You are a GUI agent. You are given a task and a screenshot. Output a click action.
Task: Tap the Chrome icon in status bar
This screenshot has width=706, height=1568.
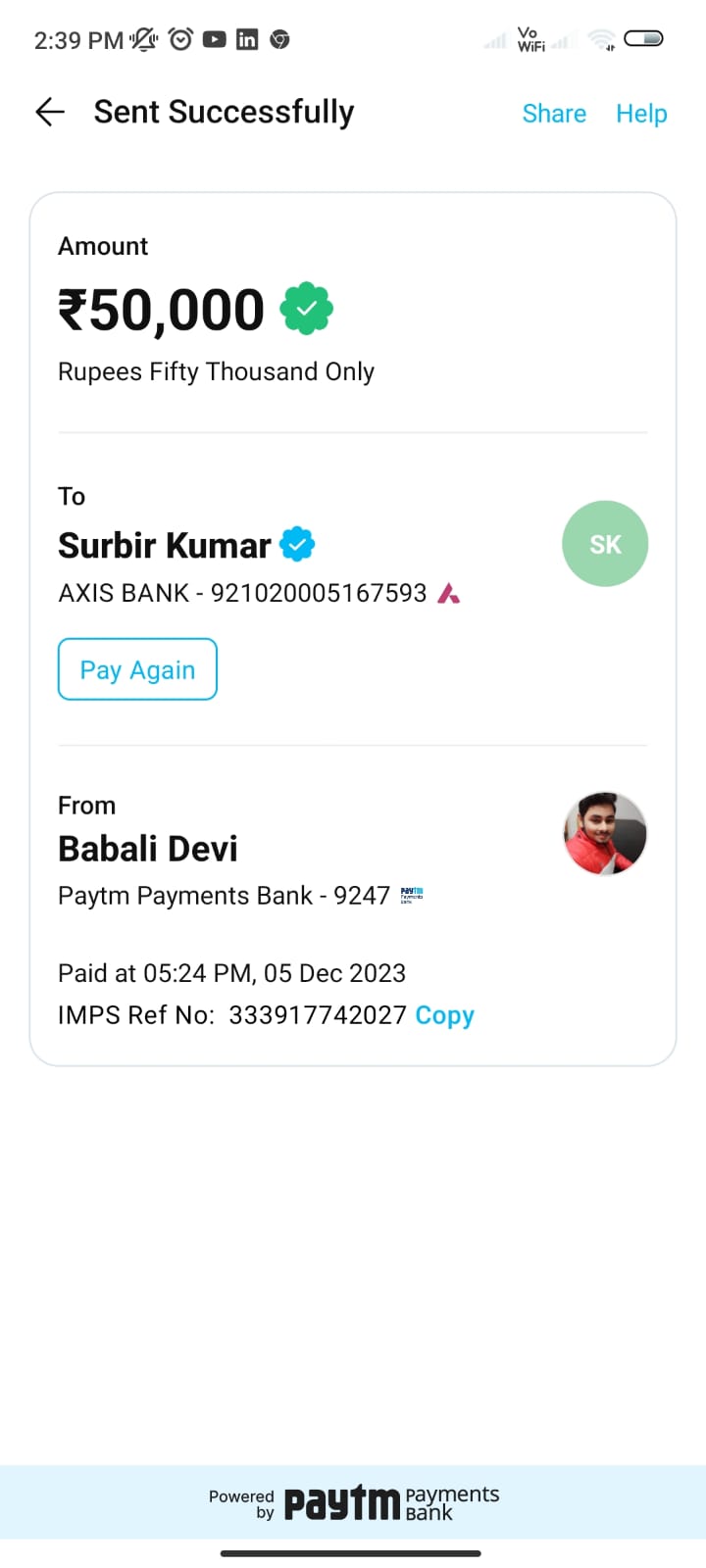point(279,39)
